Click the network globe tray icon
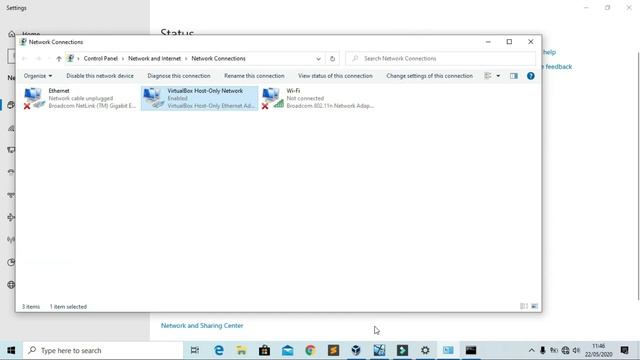 click(565, 350)
